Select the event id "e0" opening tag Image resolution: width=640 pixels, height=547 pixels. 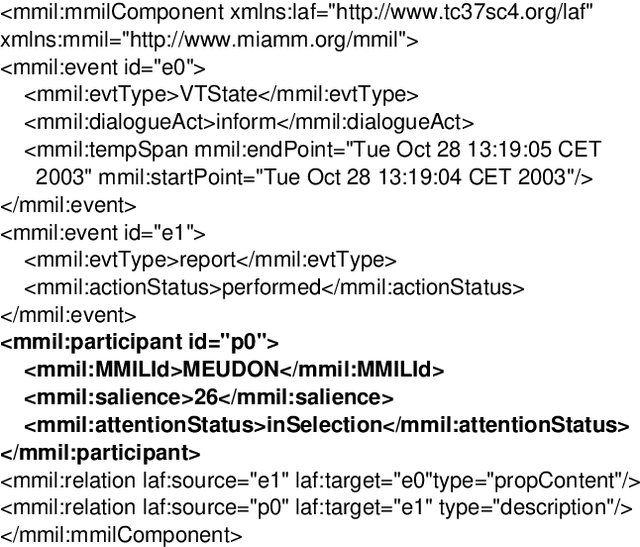point(103,69)
